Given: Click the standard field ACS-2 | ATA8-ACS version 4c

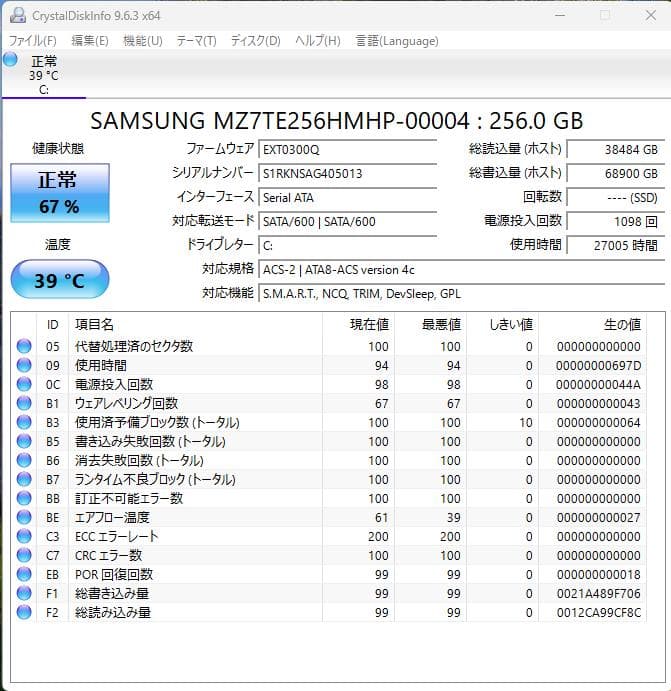Looking at the screenshot, I should [x=462, y=269].
